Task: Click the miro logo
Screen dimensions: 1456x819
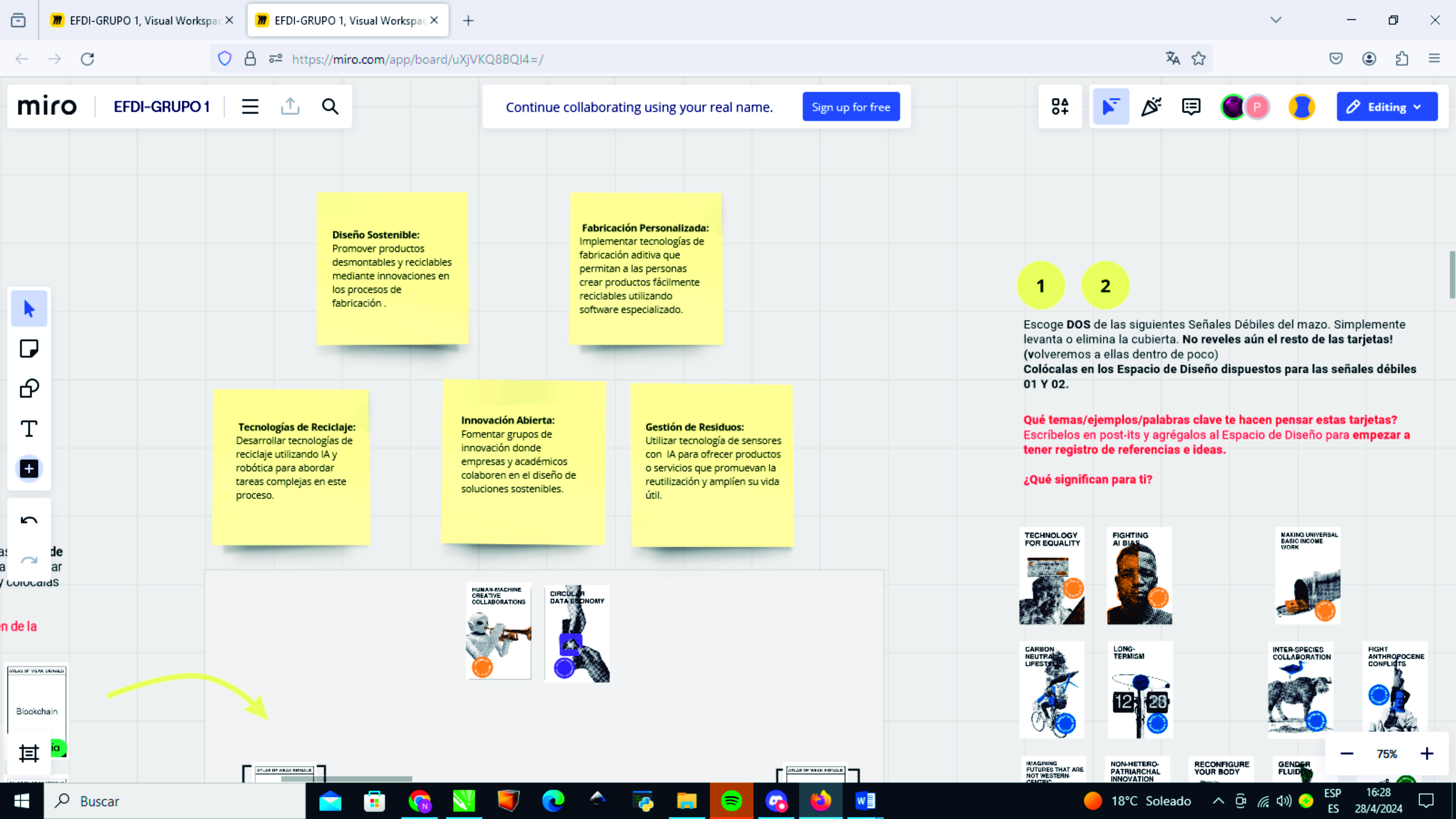Action: click(x=47, y=106)
